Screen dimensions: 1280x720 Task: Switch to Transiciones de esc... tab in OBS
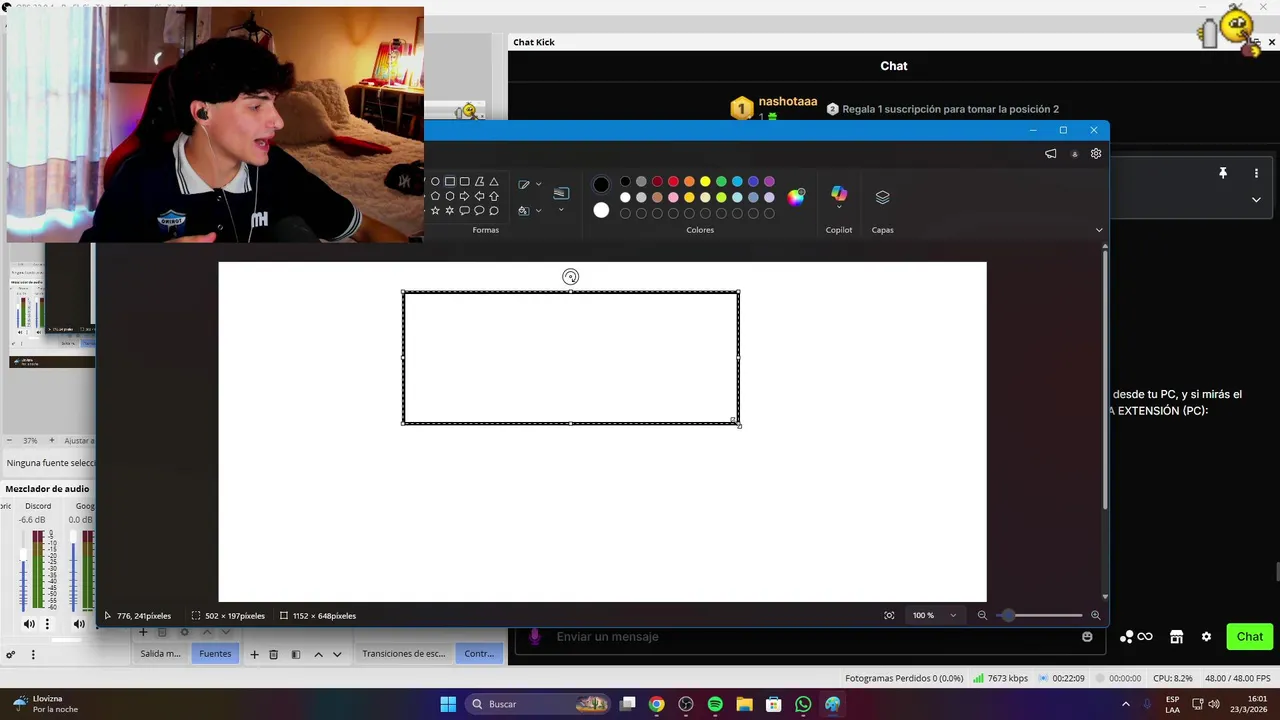coord(404,654)
